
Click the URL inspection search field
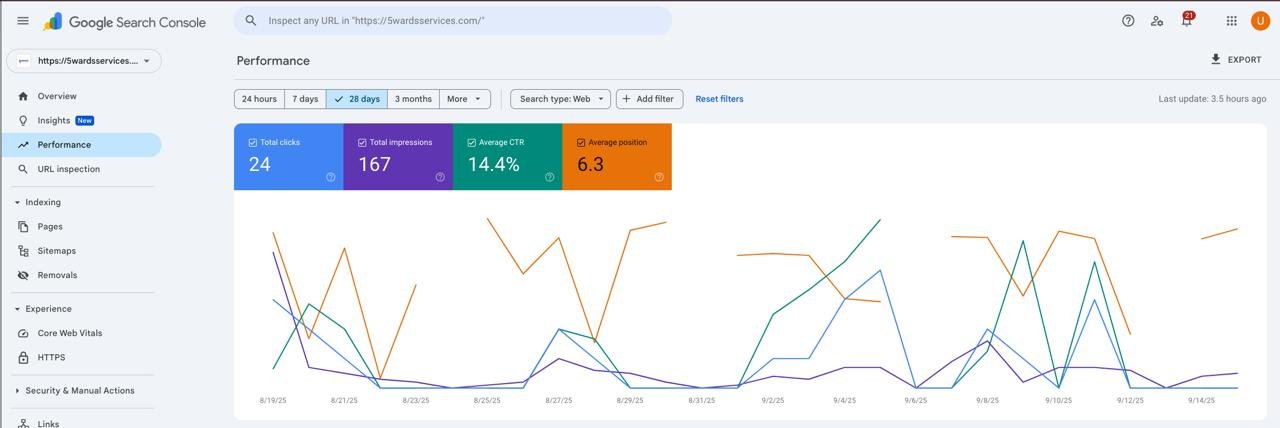(460, 21)
